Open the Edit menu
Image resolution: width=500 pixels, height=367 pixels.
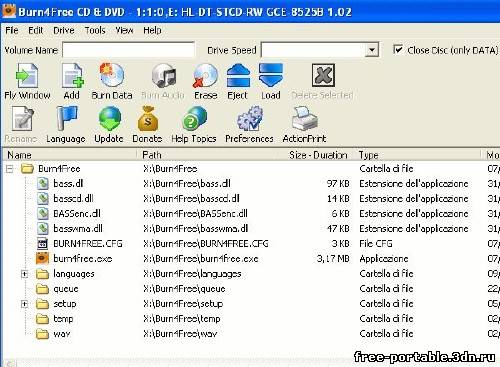(36, 30)
